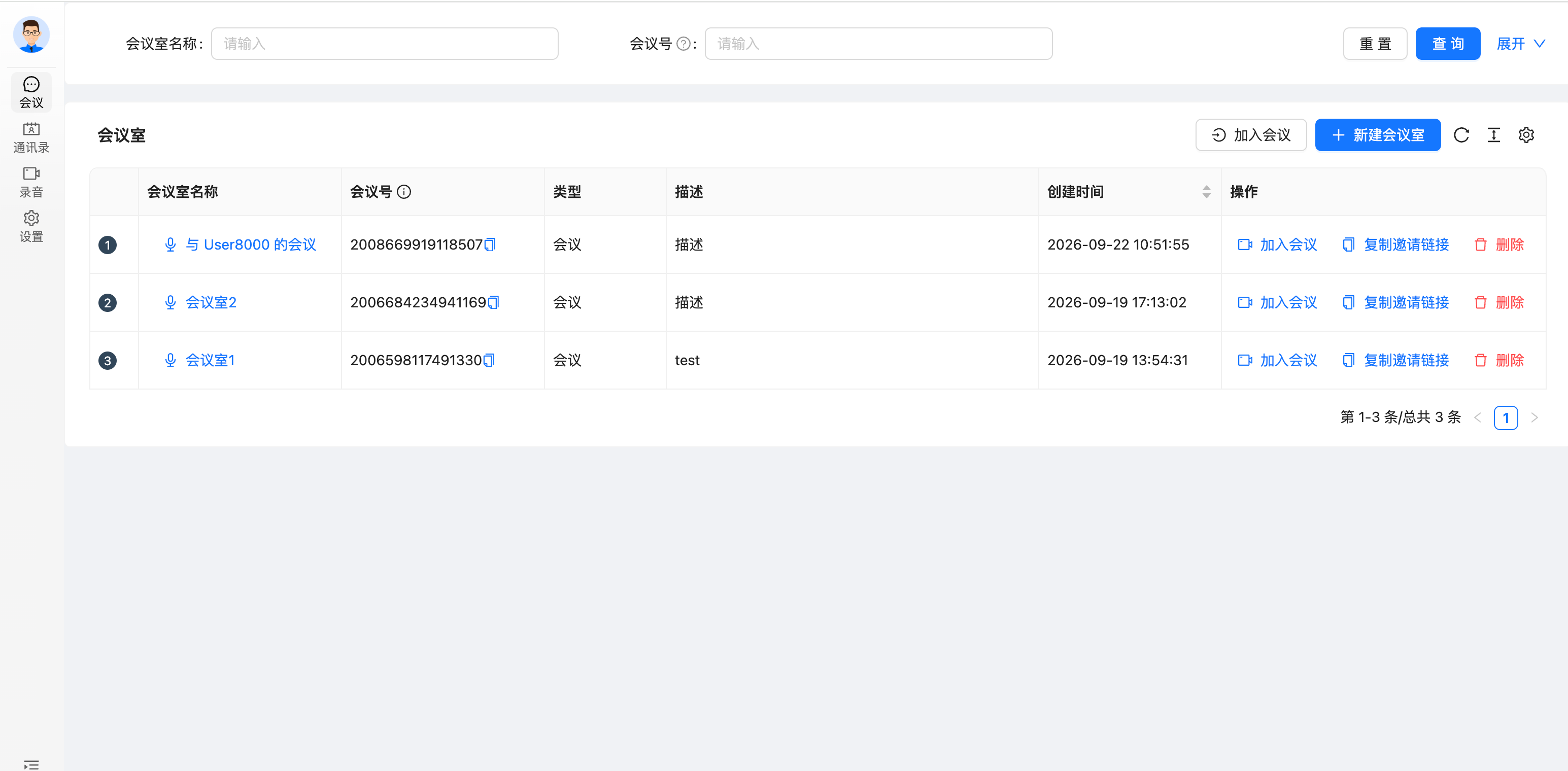Click the previous page arrow

click(x=1478, y=418)
